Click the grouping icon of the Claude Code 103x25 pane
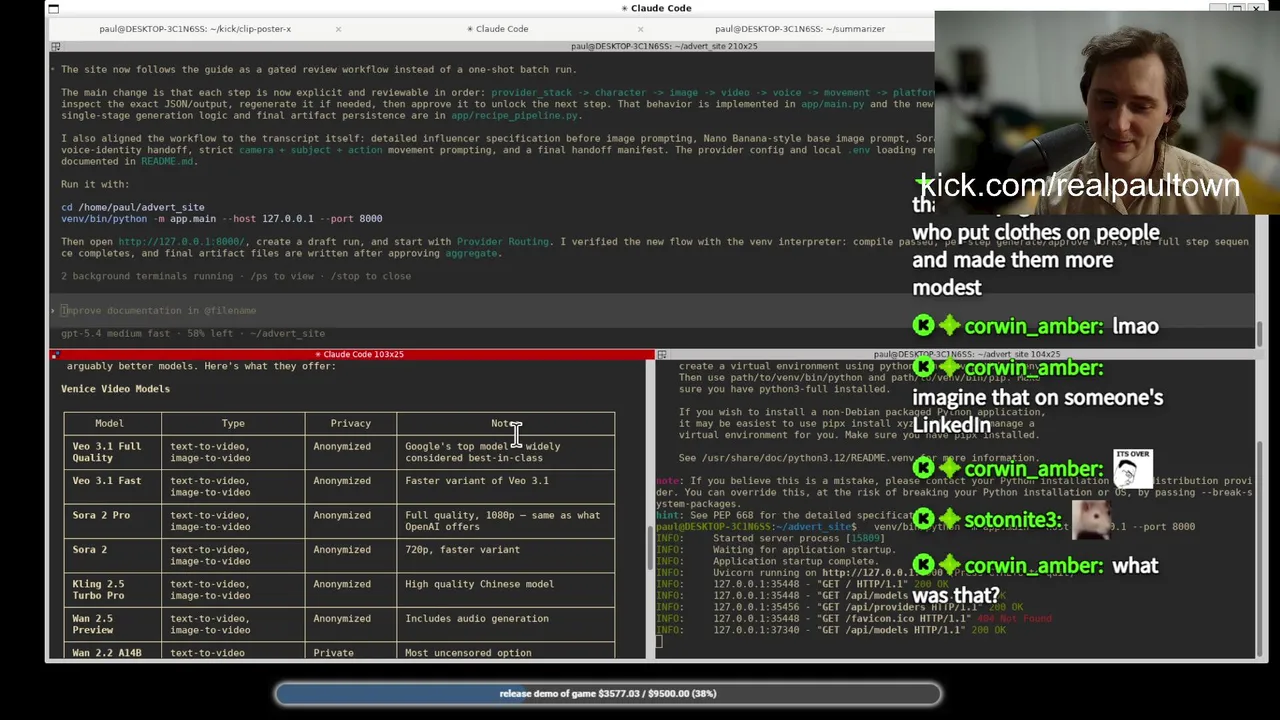 point(55,354)
